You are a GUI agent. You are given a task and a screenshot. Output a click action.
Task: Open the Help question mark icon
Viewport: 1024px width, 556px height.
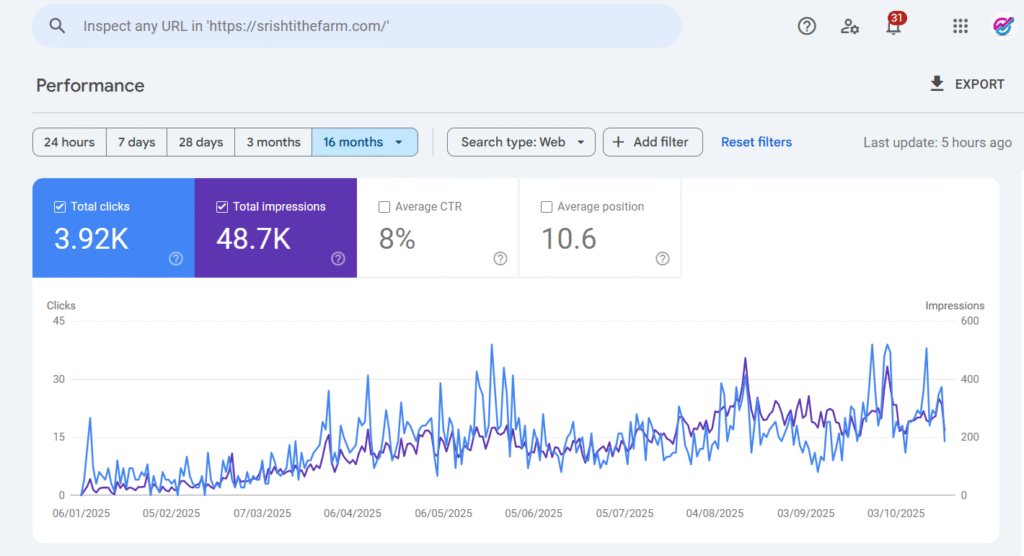click(x=807, y=26)
